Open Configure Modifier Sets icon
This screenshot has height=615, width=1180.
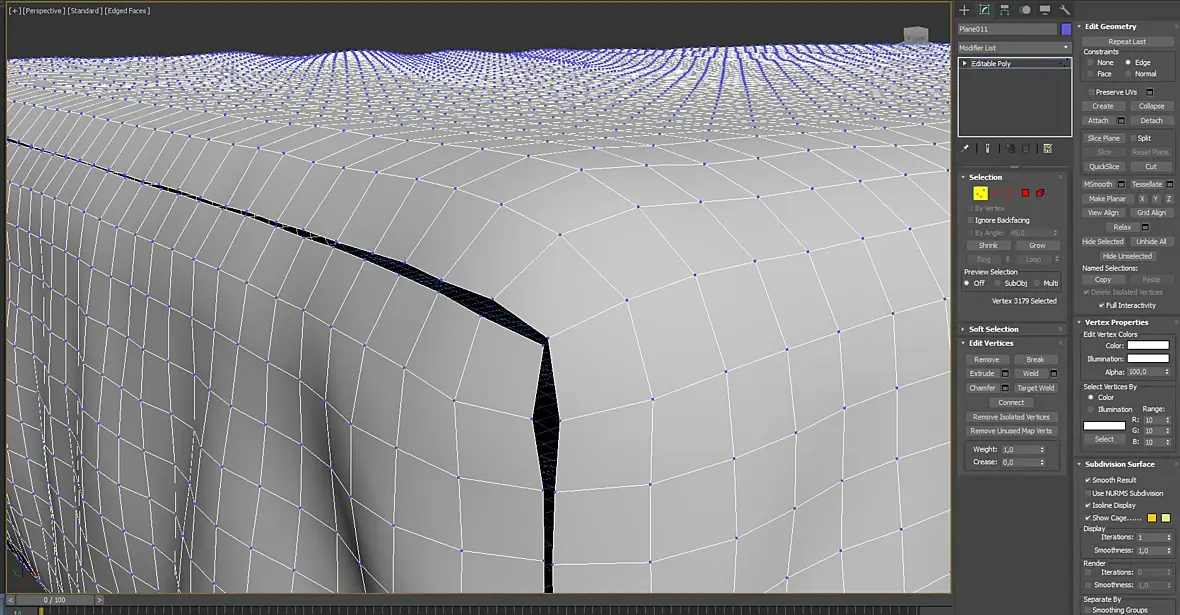1048,148
